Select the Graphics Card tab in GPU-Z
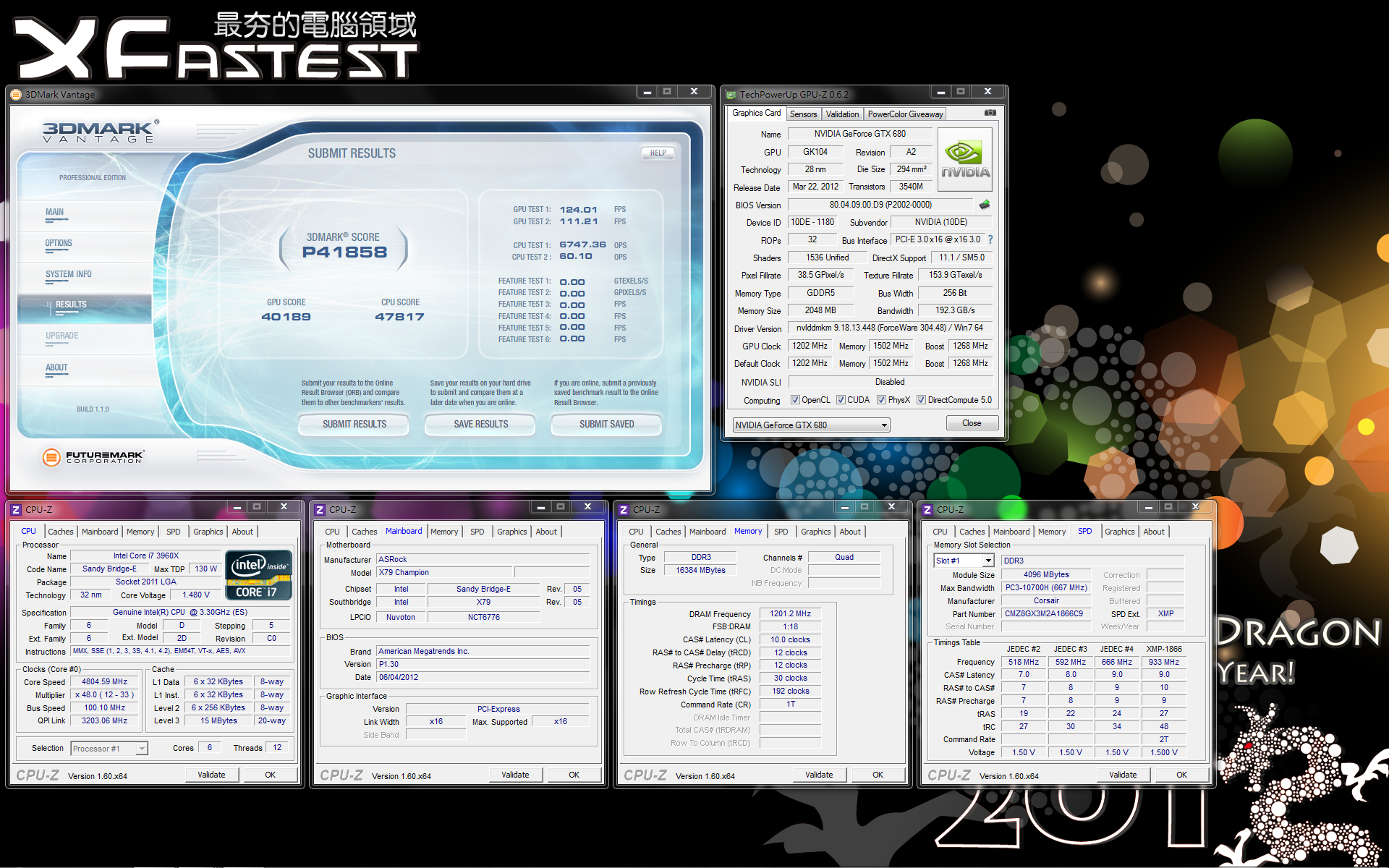Screen dimensions: 1389x868 pyautogui.click(x=756, y=113)
